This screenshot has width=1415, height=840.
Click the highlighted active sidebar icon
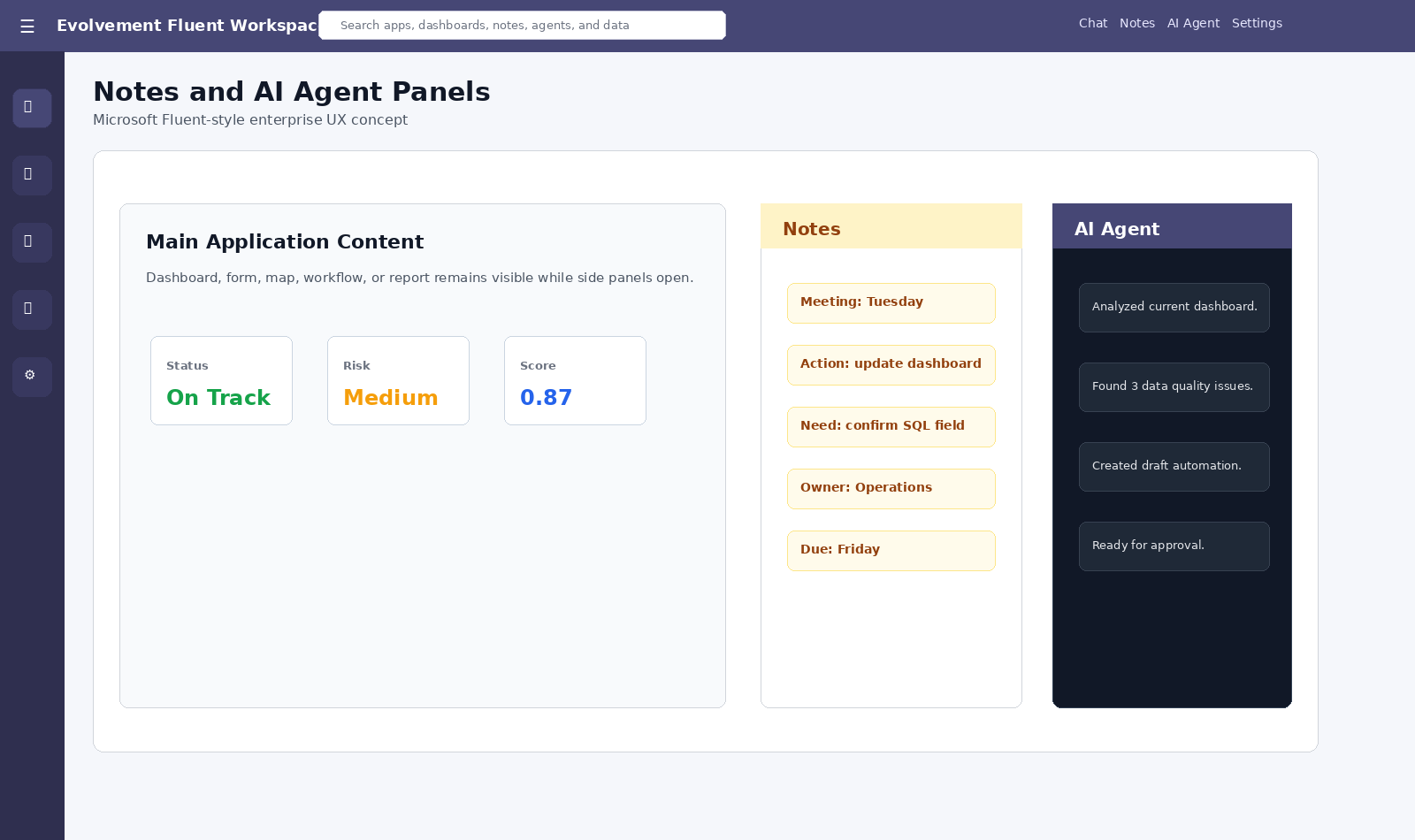(32, 108)
